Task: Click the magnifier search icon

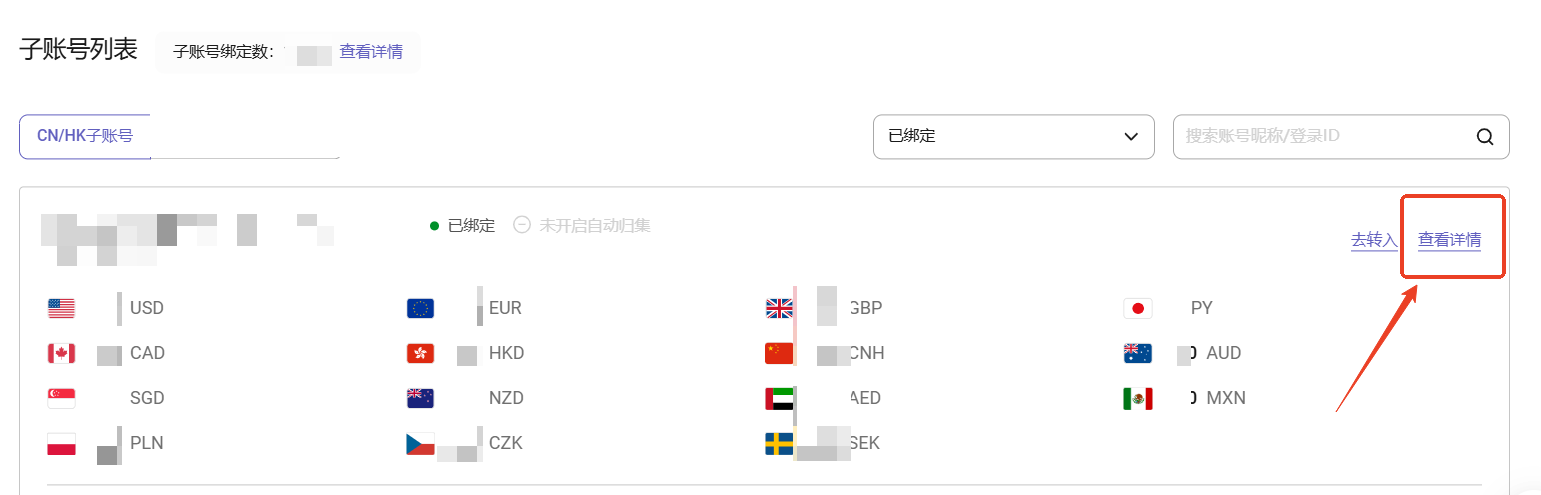Action: pos(1485,137)
